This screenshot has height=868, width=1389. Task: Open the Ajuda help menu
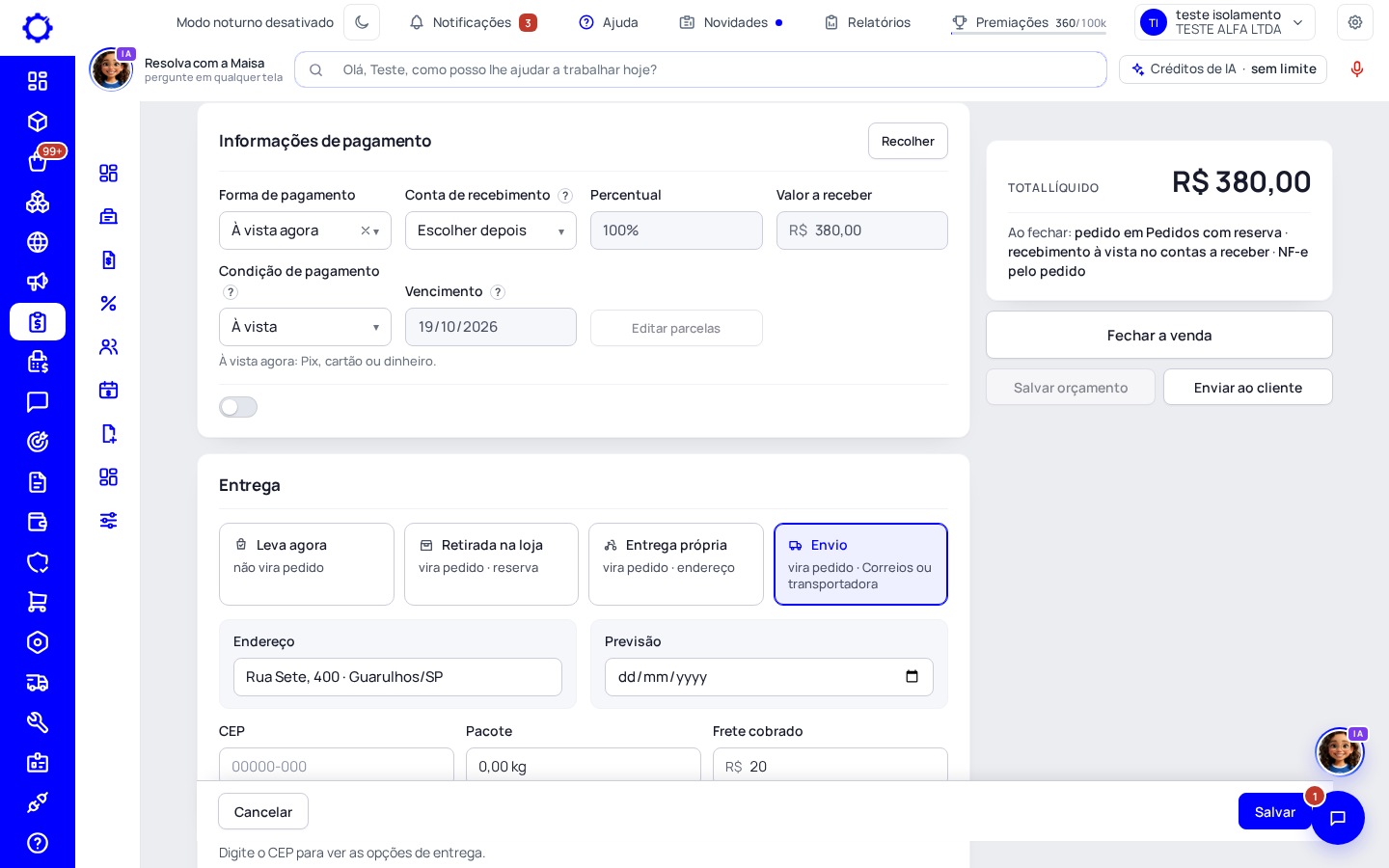[609, 22]
